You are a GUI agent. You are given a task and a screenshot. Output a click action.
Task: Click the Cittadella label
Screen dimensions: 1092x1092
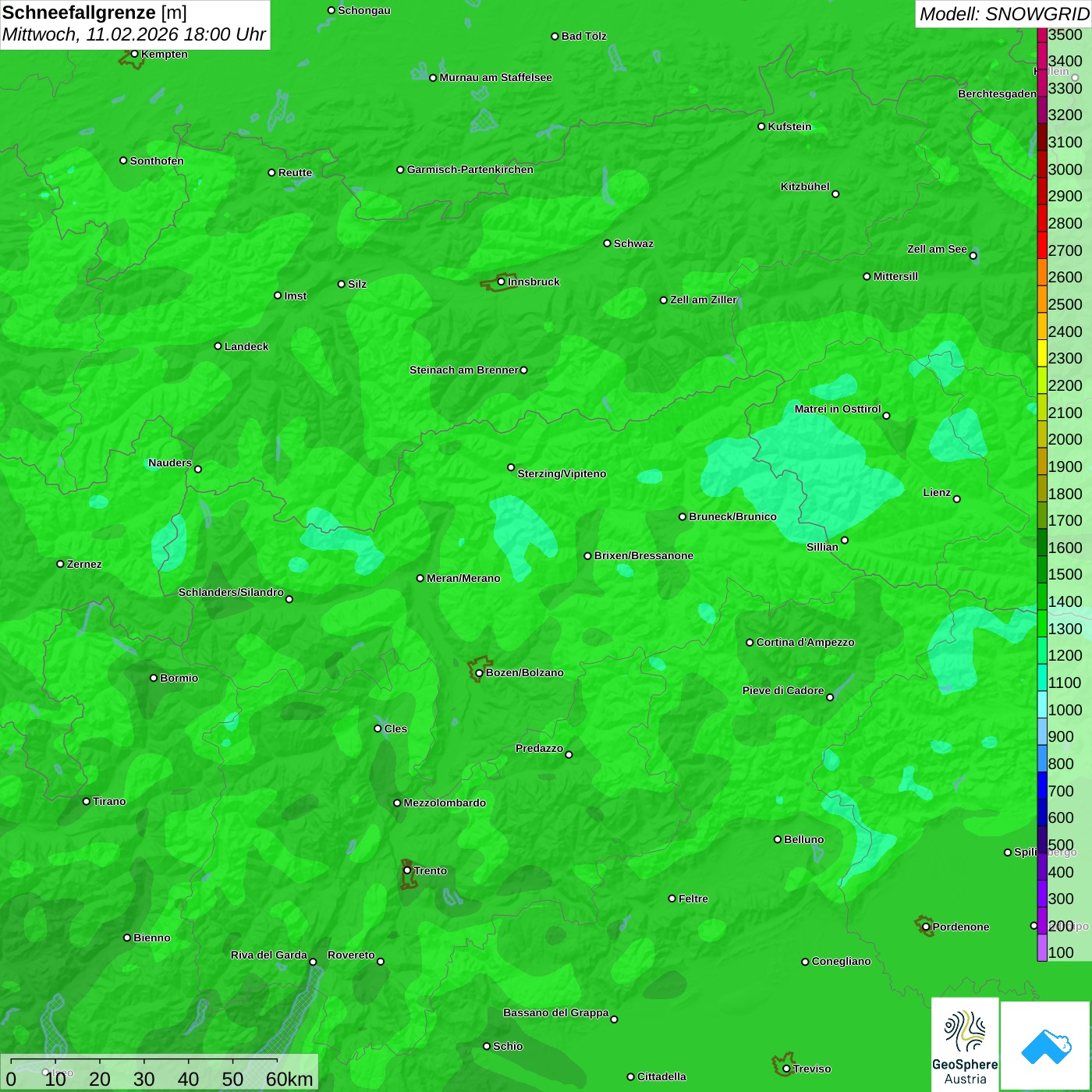pos(661,1076)
